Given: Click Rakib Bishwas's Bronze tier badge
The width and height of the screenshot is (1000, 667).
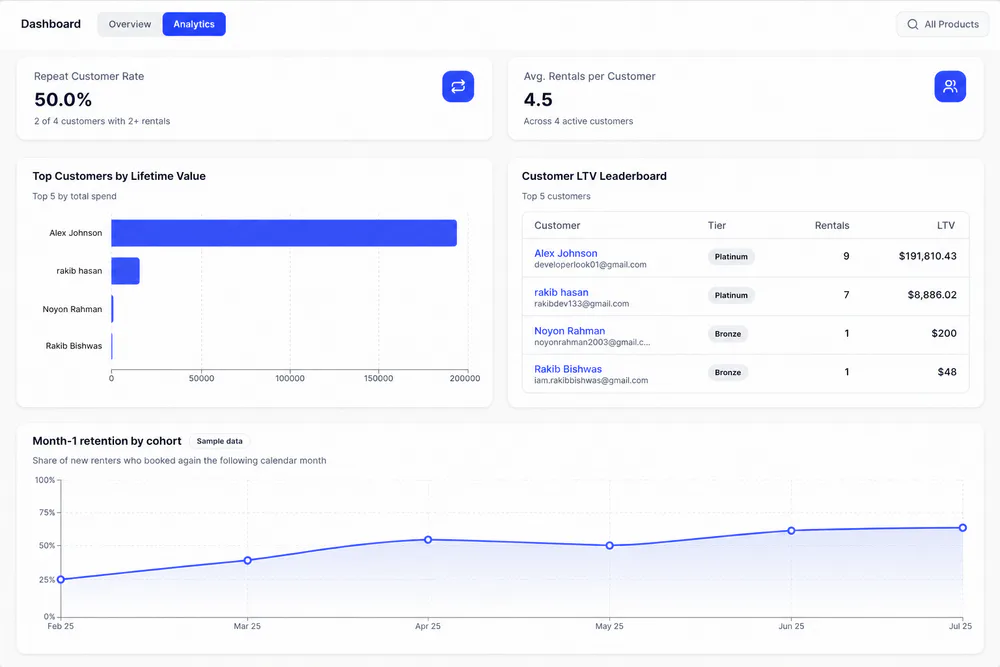Looking at the screenshot, I should coord(728,372).
